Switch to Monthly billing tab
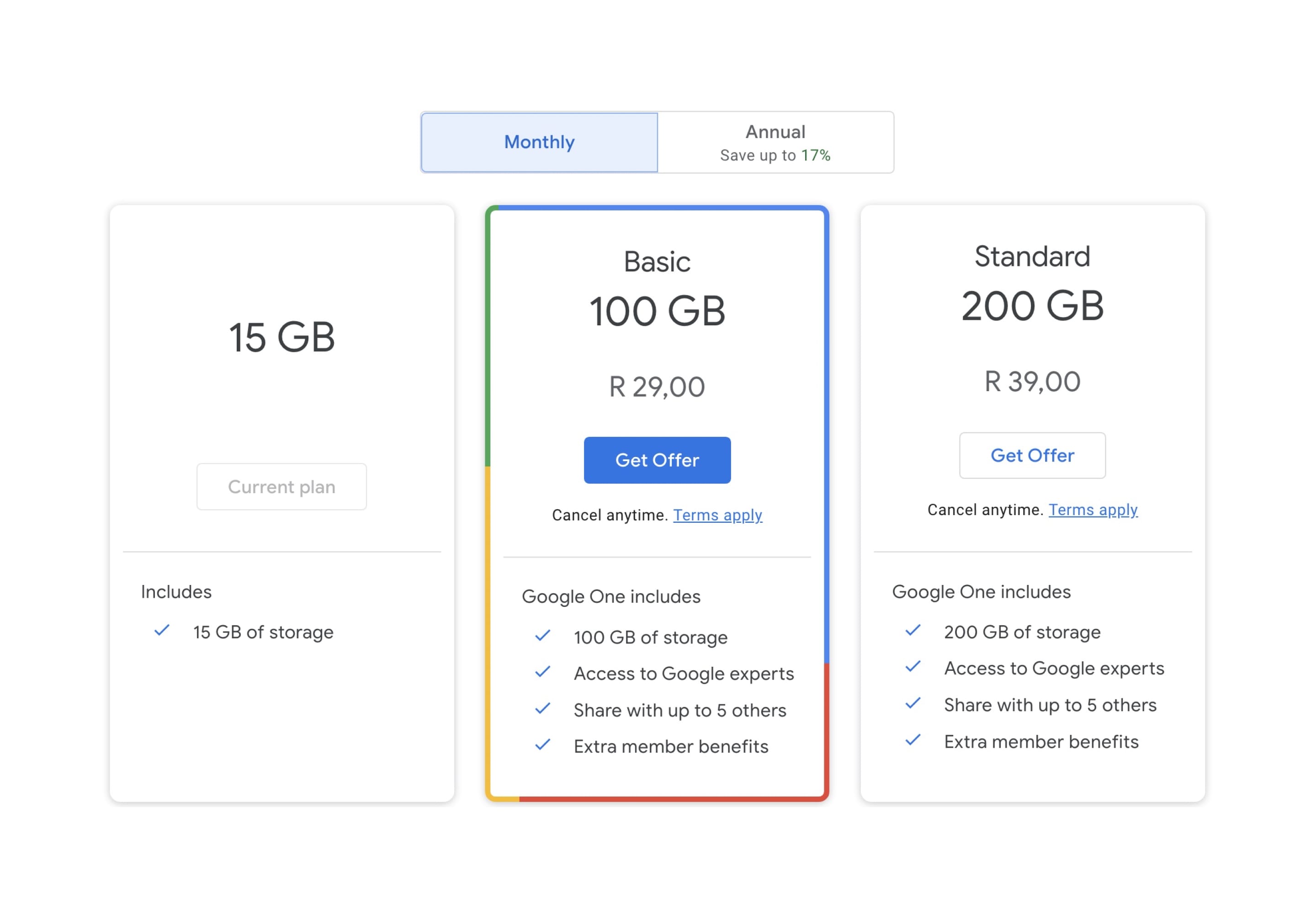Screen dimensions: 1316x914 [x=539, y=142]
